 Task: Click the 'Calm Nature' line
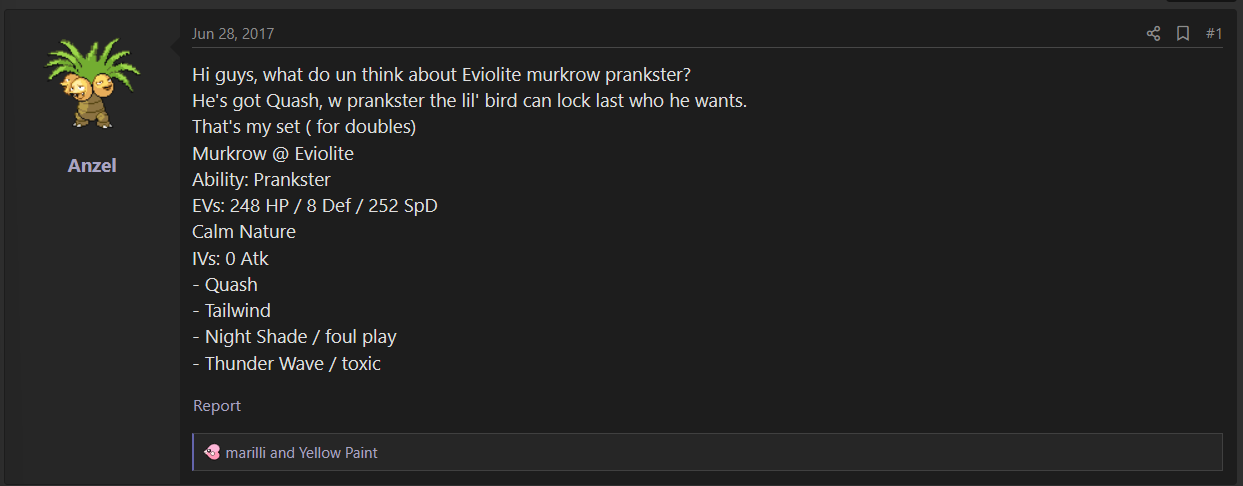click(244, 232)
